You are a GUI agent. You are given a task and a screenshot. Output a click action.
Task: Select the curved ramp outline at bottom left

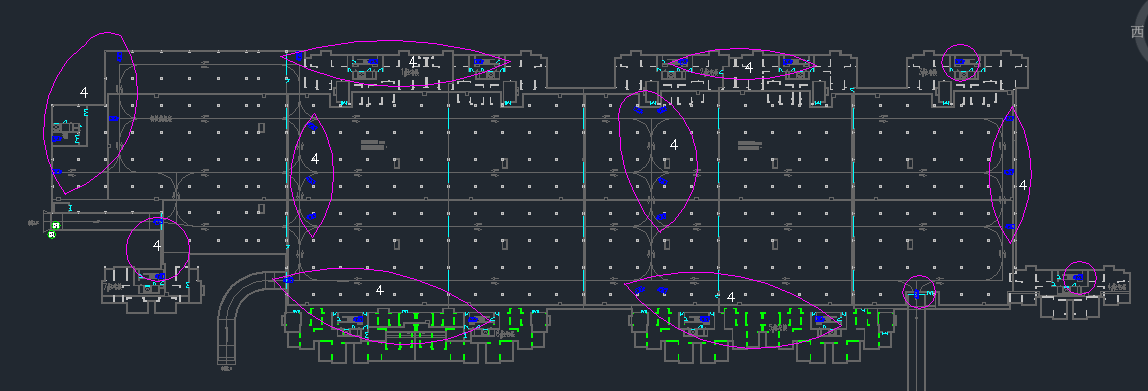246,317
